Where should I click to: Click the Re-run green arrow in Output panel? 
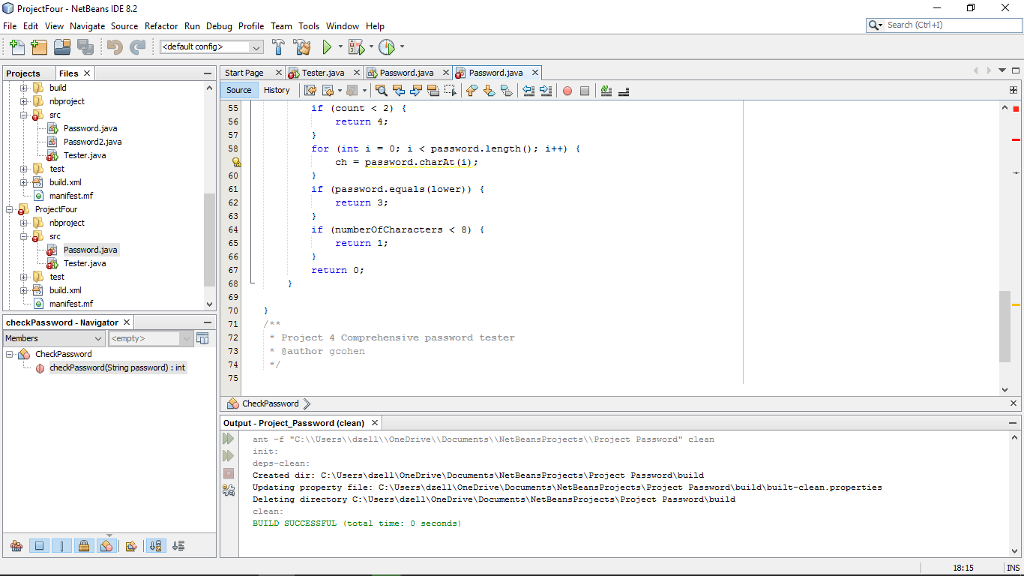tap(228, 439)
